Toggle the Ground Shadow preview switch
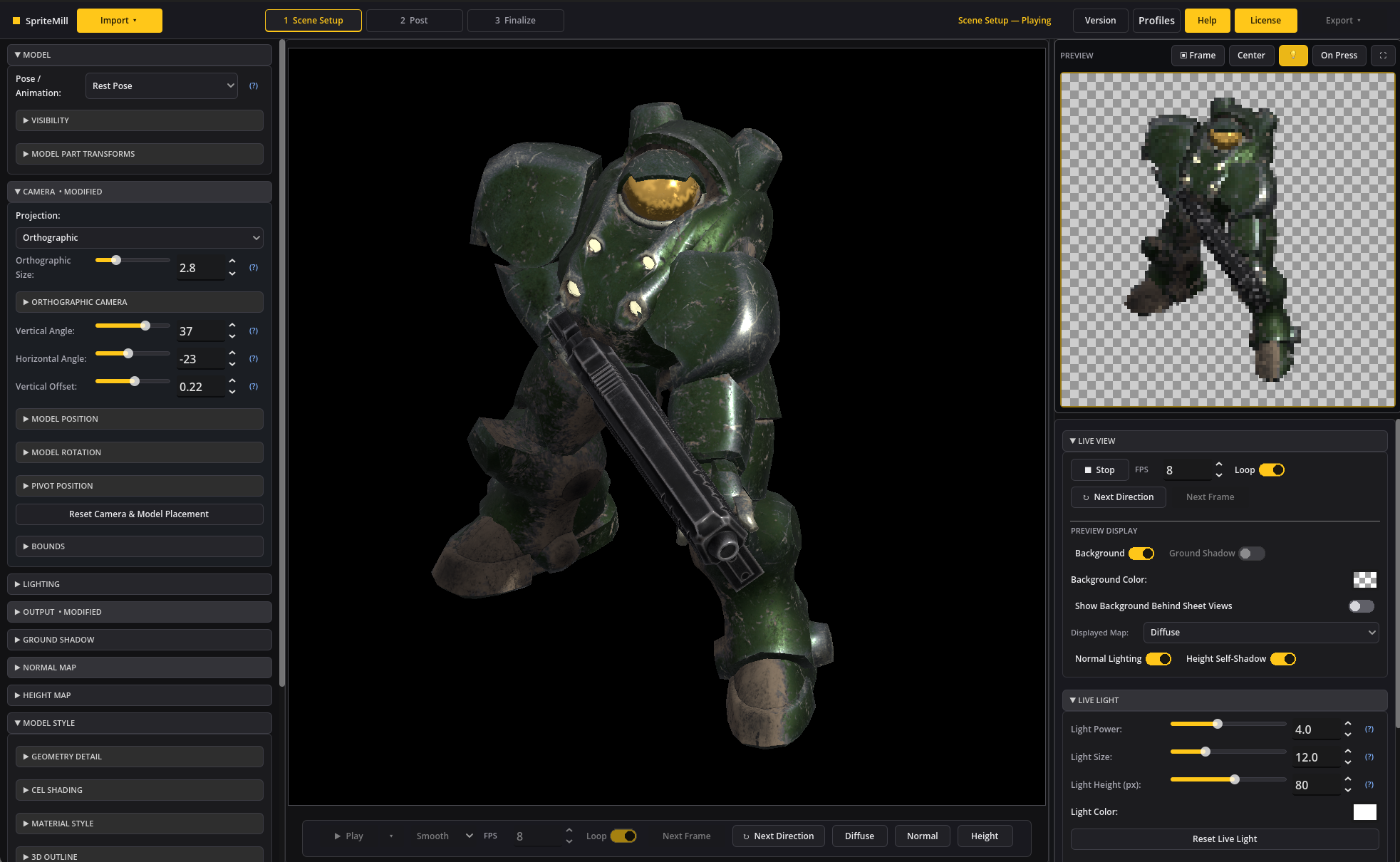Viewport: 1400px width, 862px height. pyautogui.click(x=1251, y=554)
